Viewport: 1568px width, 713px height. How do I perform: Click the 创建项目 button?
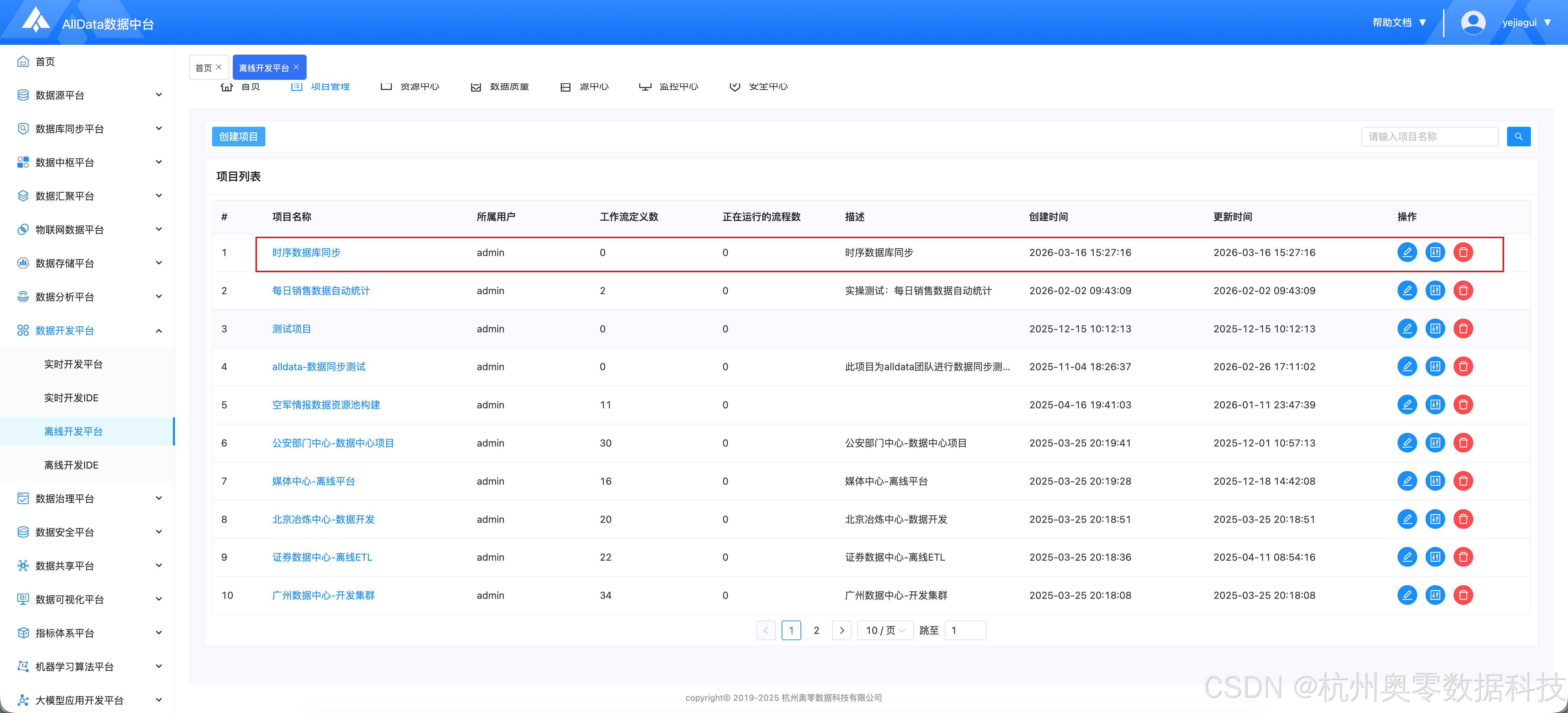(238, 136)
